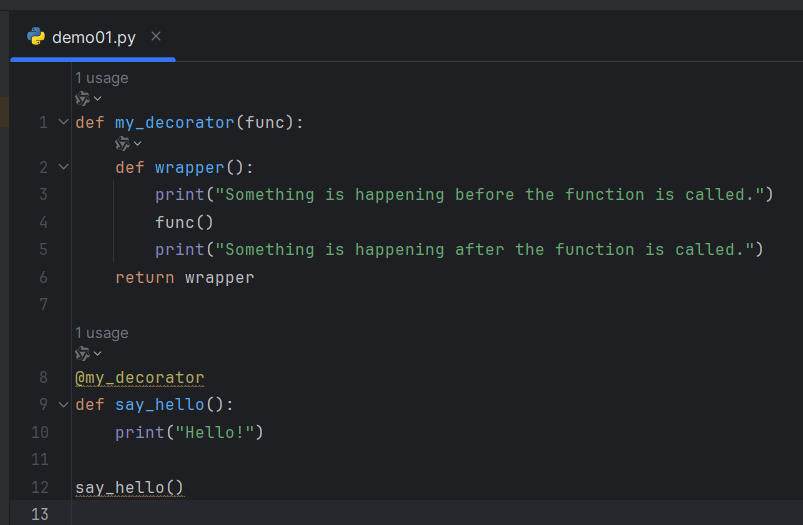Click line number 7 in gutter

tap(44, 304)
